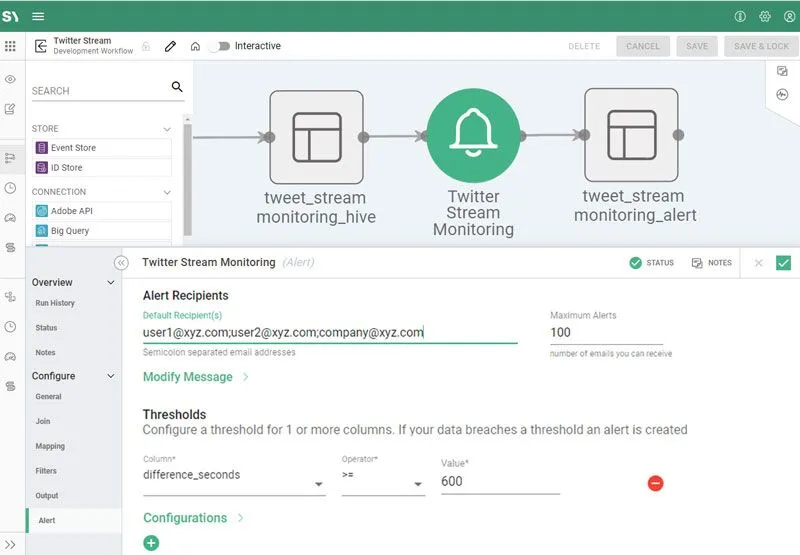The height and width of the screenshot is (555, 800).
Task: Open General configuration
Action: [x=48, y=396]
